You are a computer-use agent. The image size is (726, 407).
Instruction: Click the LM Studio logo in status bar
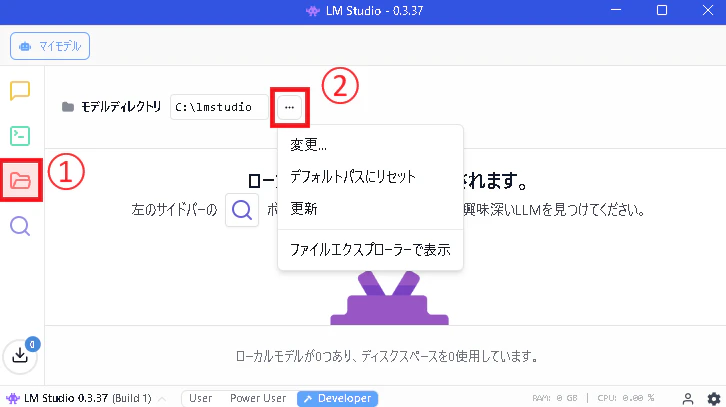[13, 398]
